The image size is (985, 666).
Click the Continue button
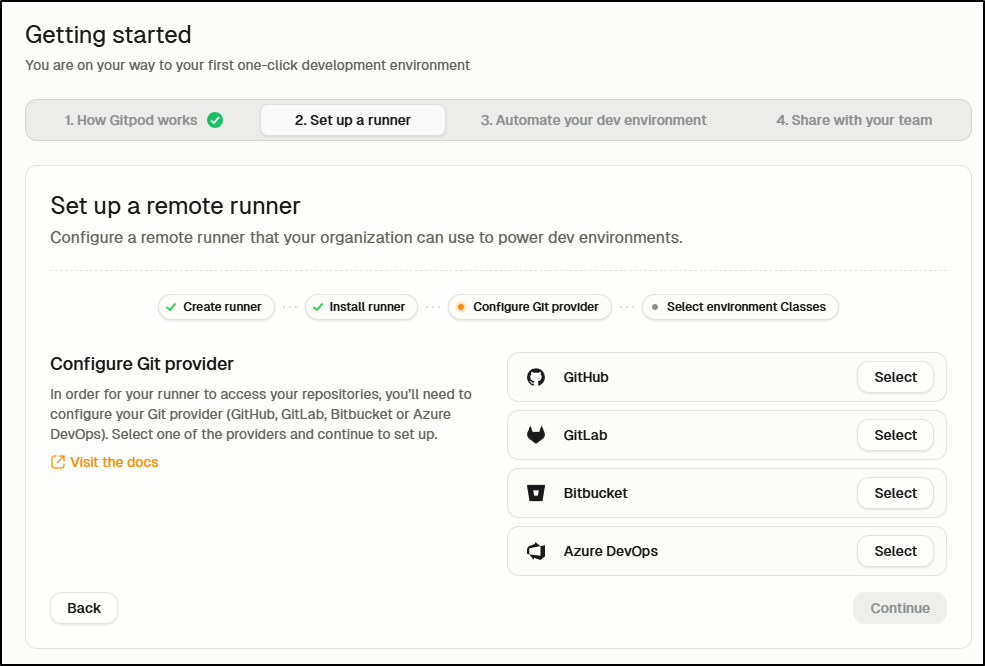click(x=900, y=608)
